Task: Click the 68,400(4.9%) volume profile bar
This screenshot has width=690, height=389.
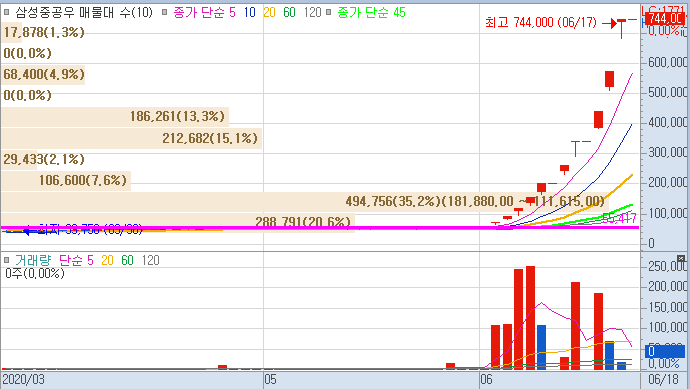Action: tap(43, 74)
